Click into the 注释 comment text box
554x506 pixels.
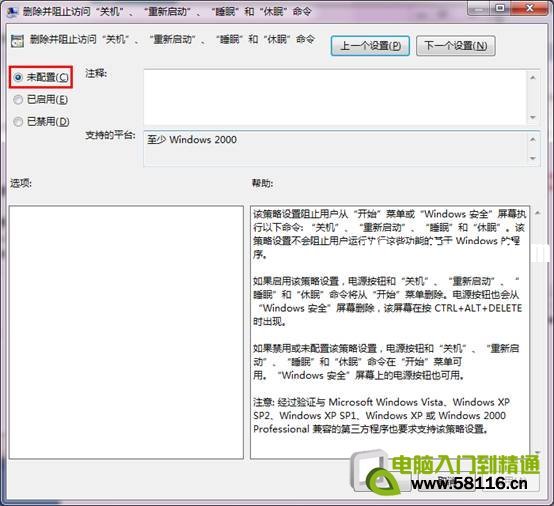[335, 97]
